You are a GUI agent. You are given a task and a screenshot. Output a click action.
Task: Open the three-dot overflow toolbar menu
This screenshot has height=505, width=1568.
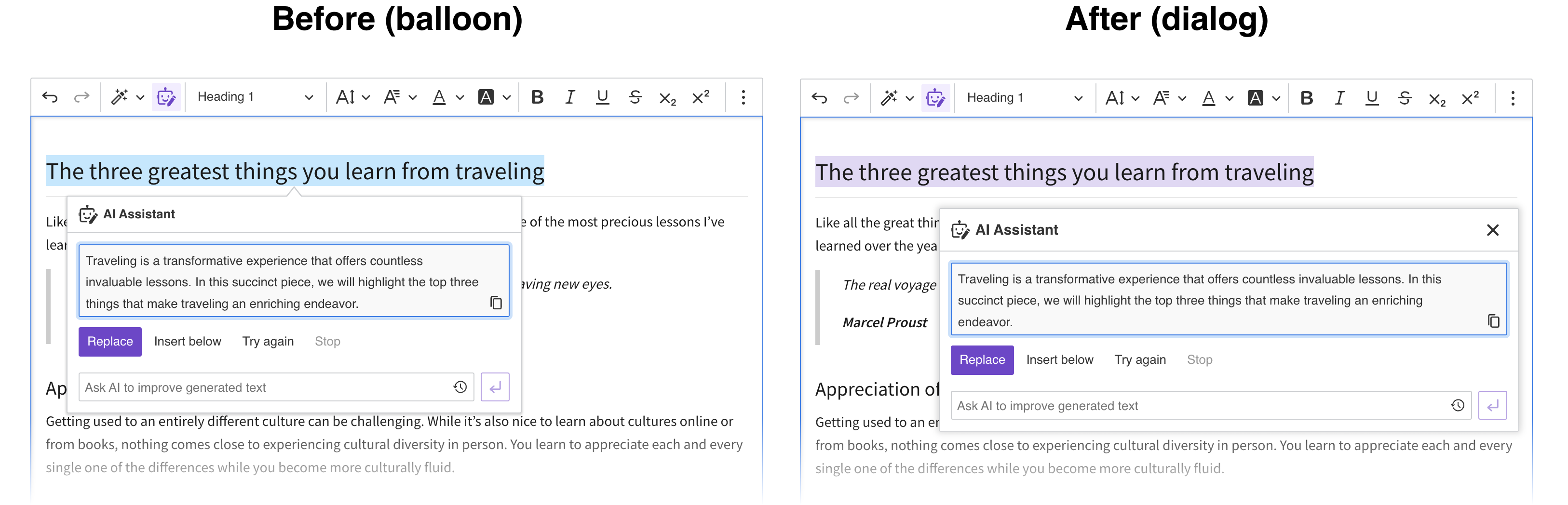(x=743, y=97)
